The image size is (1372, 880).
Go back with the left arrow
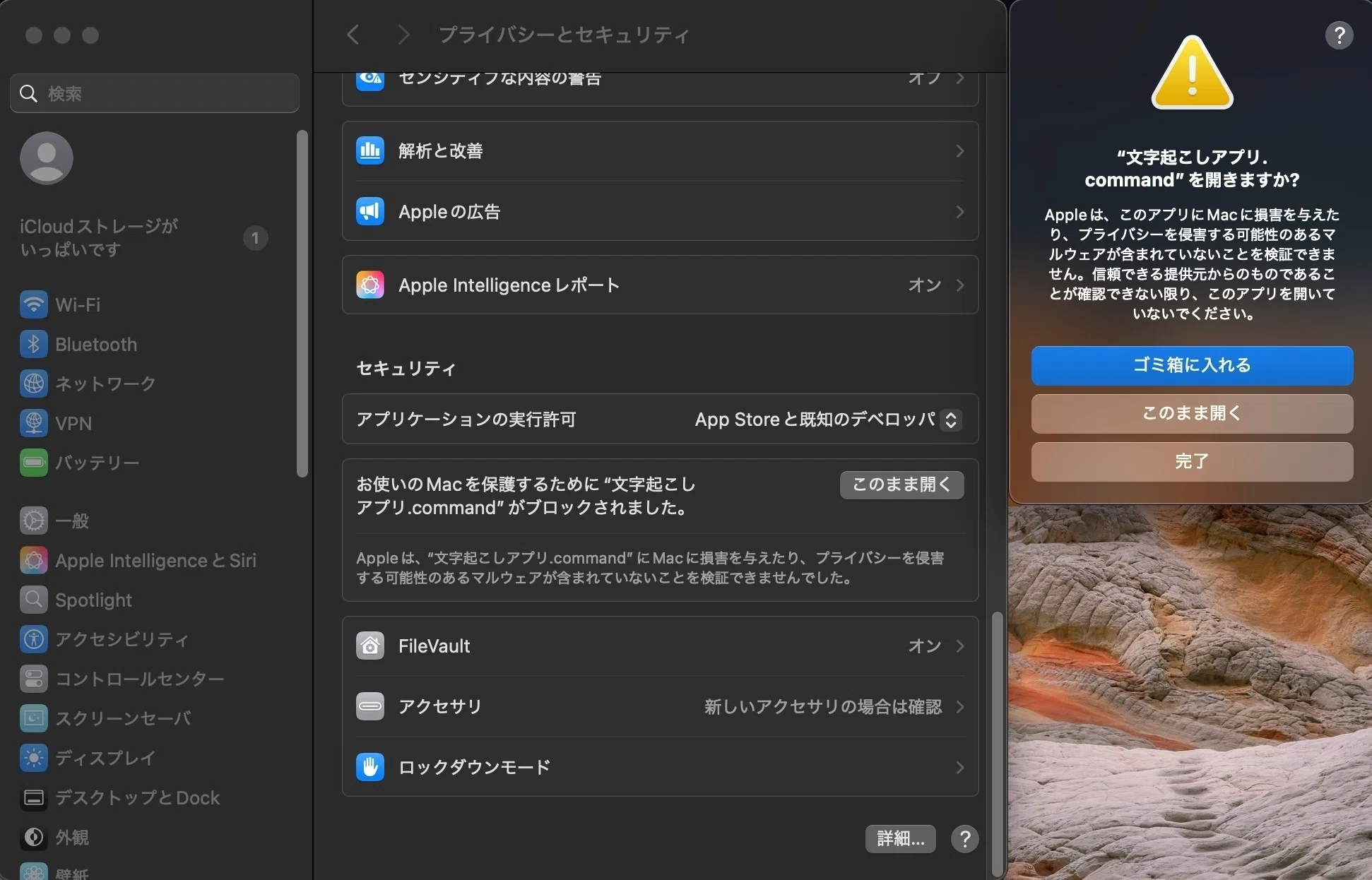[353, 34]
